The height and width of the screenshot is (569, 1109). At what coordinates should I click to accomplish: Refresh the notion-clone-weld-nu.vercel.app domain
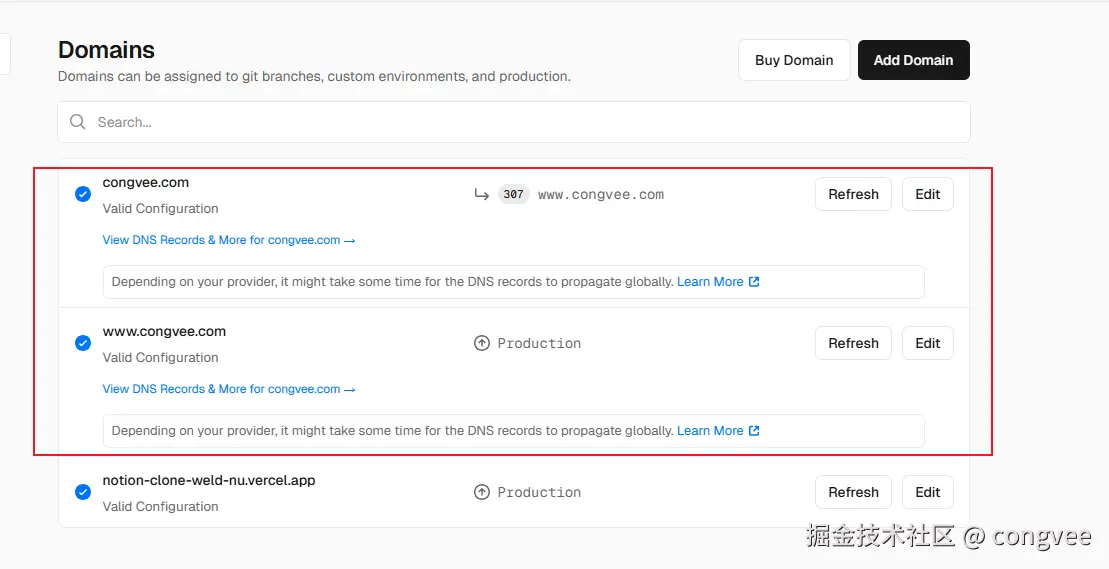point(853,492)
